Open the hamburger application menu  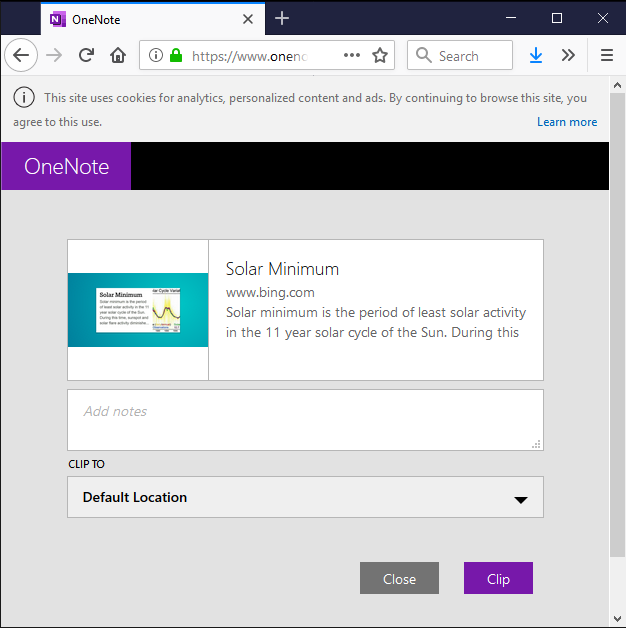click(607, 56)
